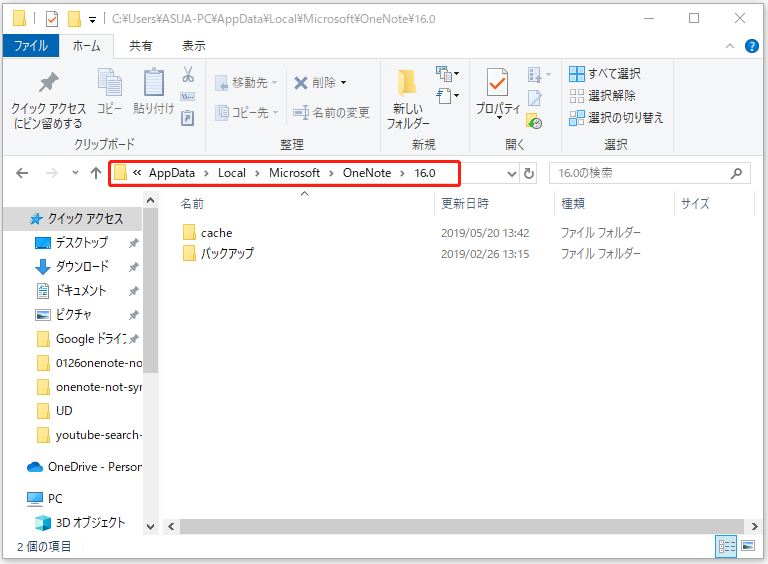Screen dimensions: 768x564
Task: Open Customize Quick Access Toolbar arrow
Action: click(93, 20)
